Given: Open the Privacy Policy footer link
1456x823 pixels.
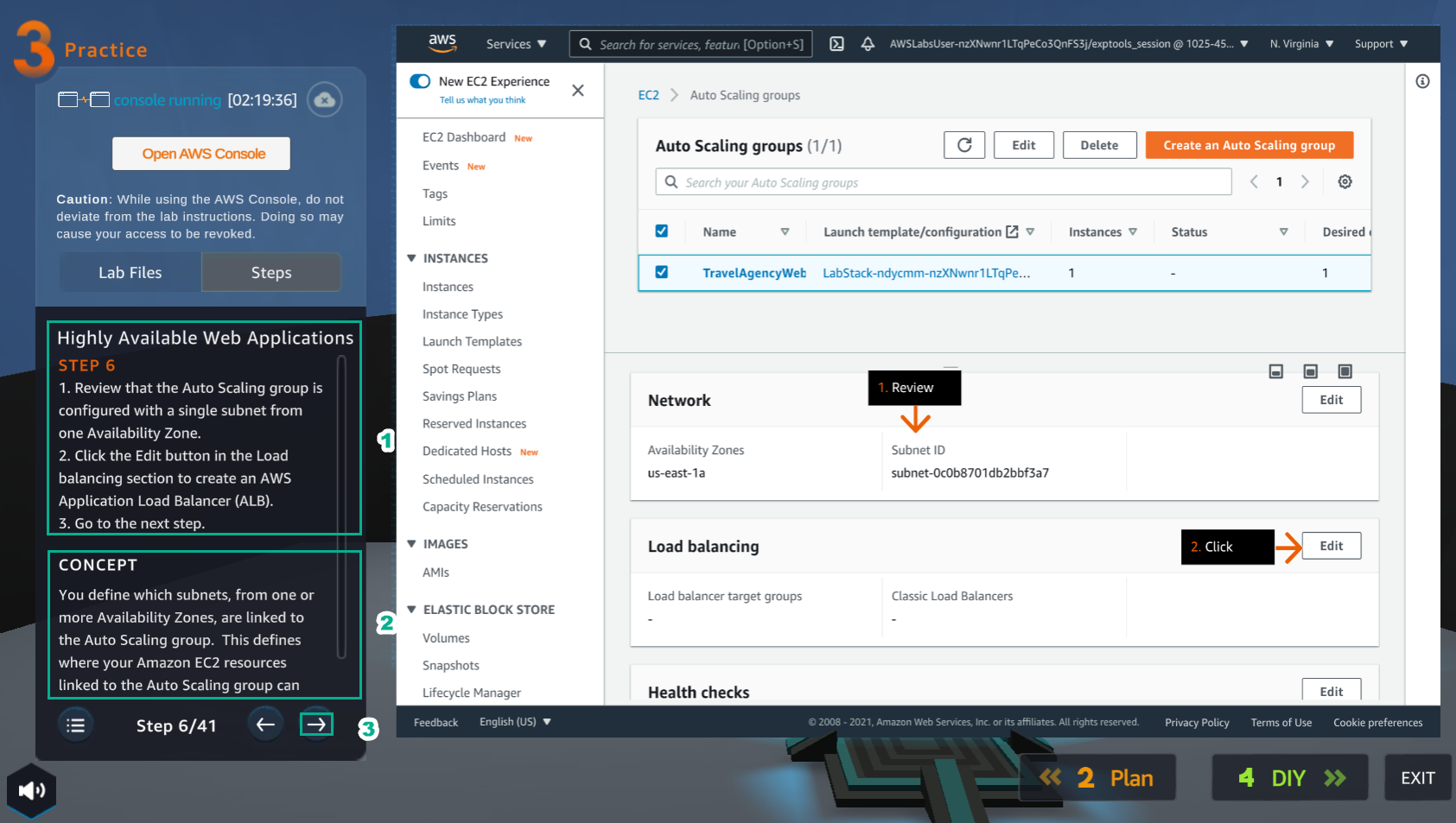Looking at the screenshot, I should [1197, 723].
